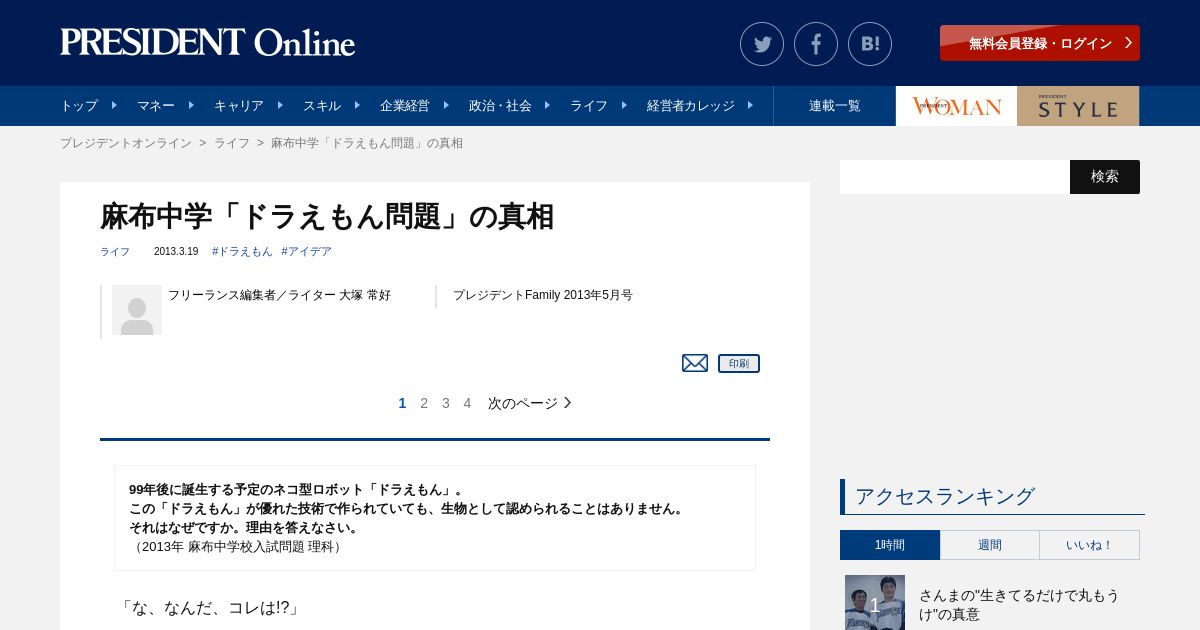Click the date 2013.3.19

pos(176,252)
